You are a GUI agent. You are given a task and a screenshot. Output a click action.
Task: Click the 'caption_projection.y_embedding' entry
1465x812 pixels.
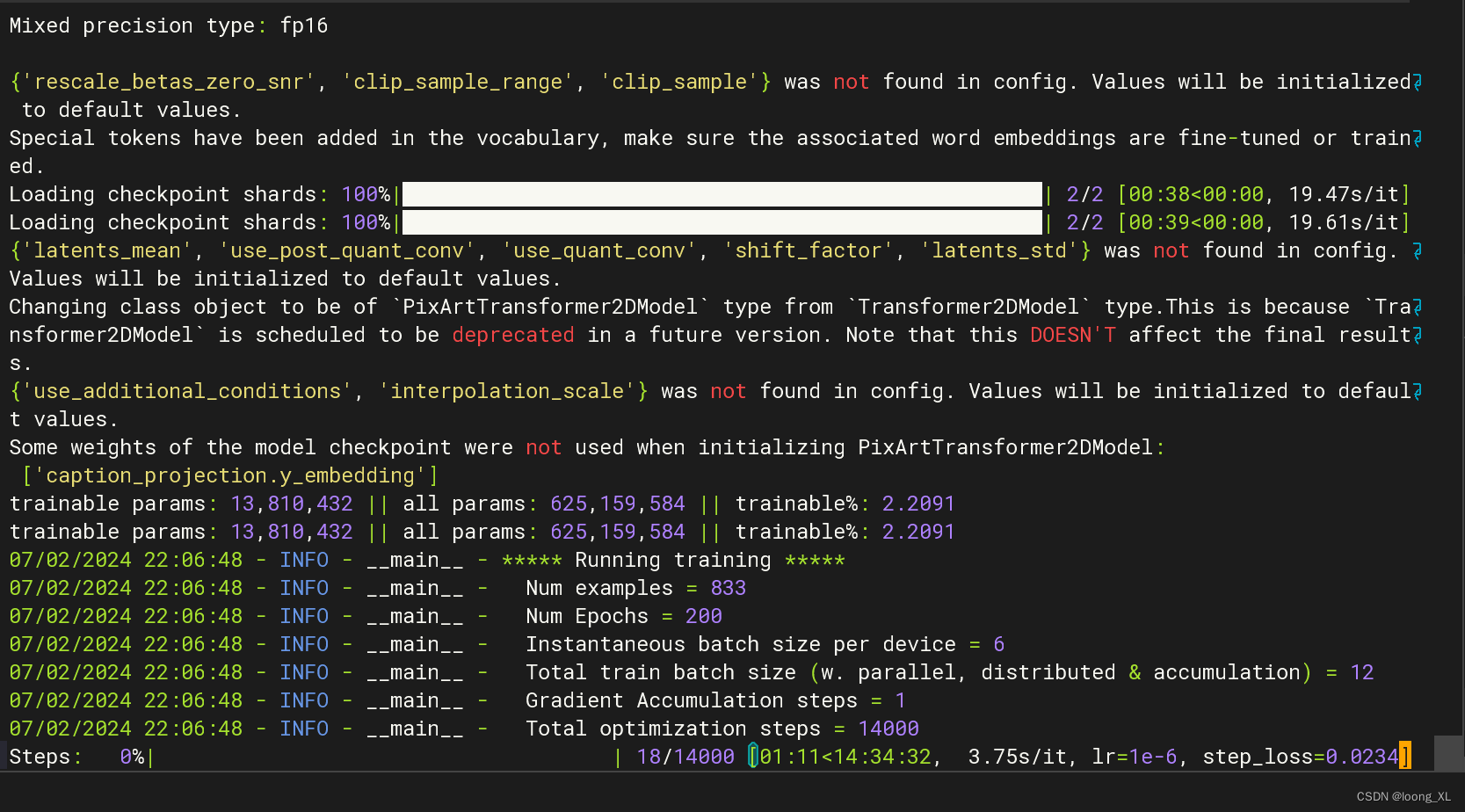pyautogui.click(x=230, y=475)
